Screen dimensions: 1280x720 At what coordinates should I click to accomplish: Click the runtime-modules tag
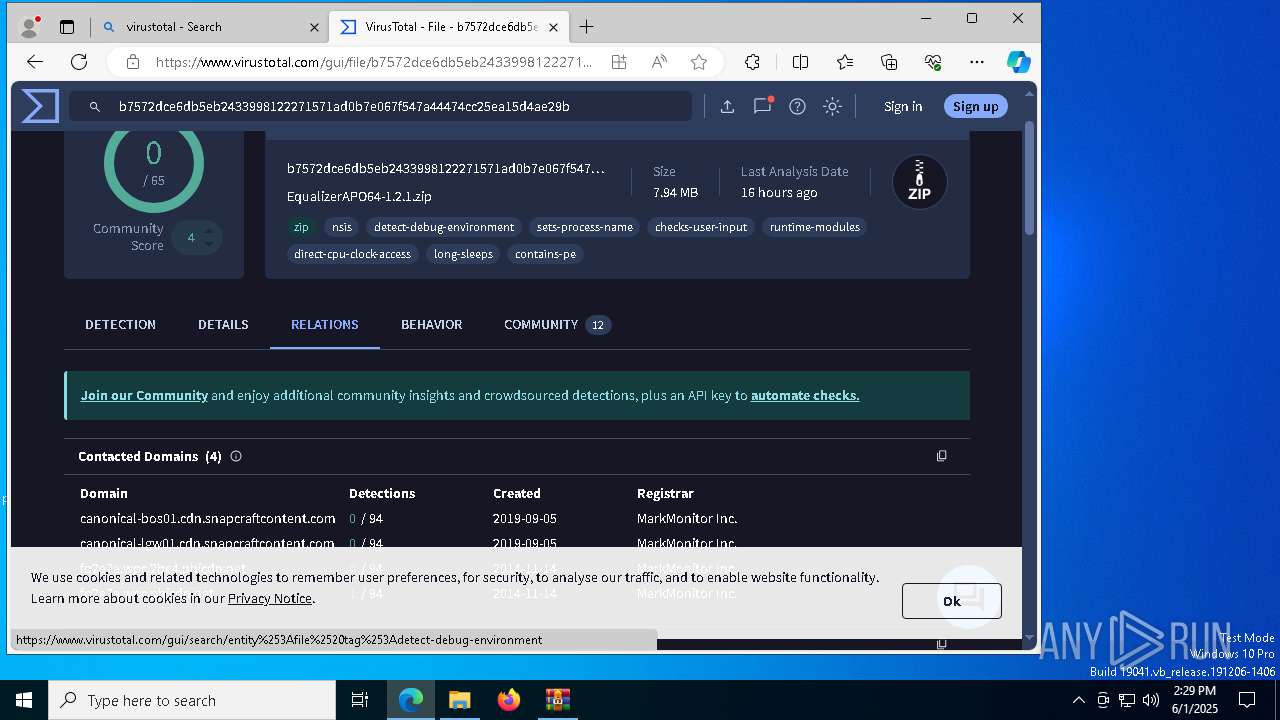coord(815,227)
